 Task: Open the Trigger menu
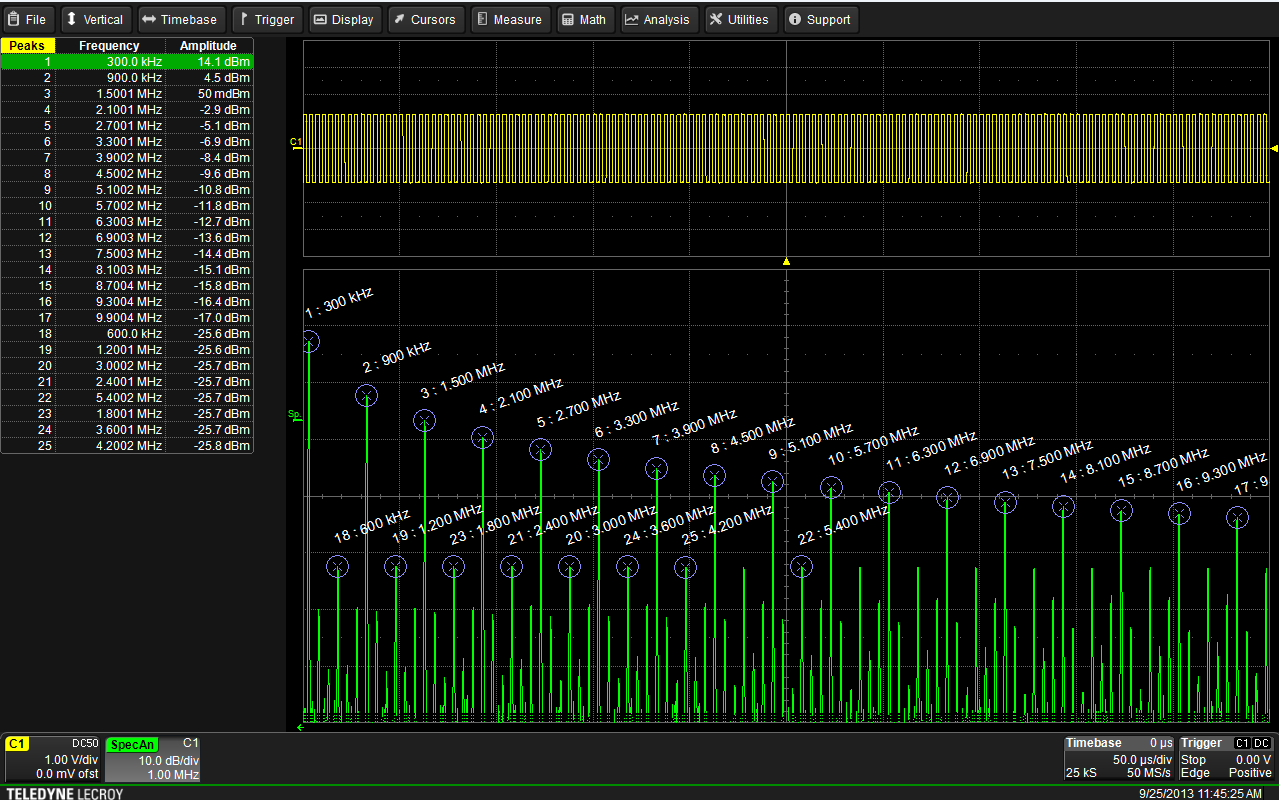click(267, 19)
